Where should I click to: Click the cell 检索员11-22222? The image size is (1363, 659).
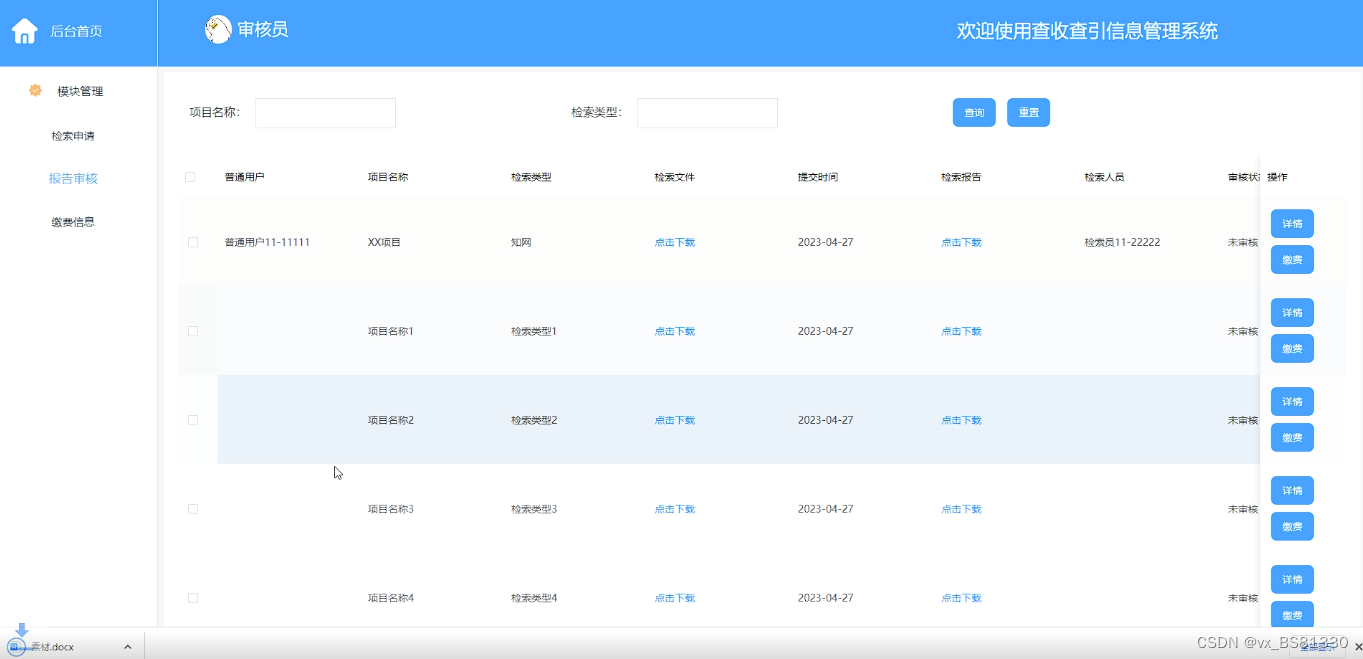point(1122,242)
